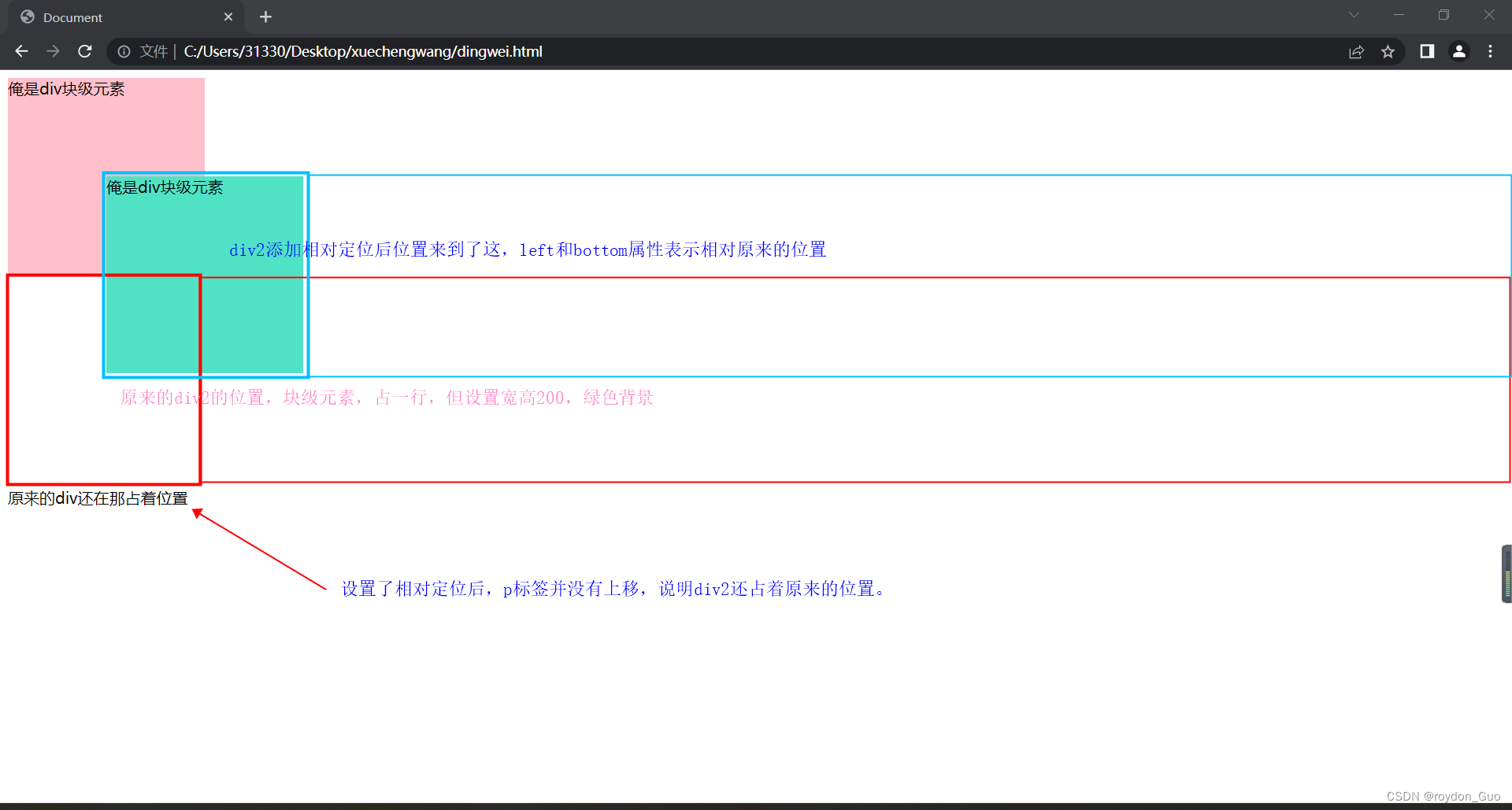Bookmark this page with the star icon
The height and width of the screenshot is (810, 1512).
[x=1388, y=51]
